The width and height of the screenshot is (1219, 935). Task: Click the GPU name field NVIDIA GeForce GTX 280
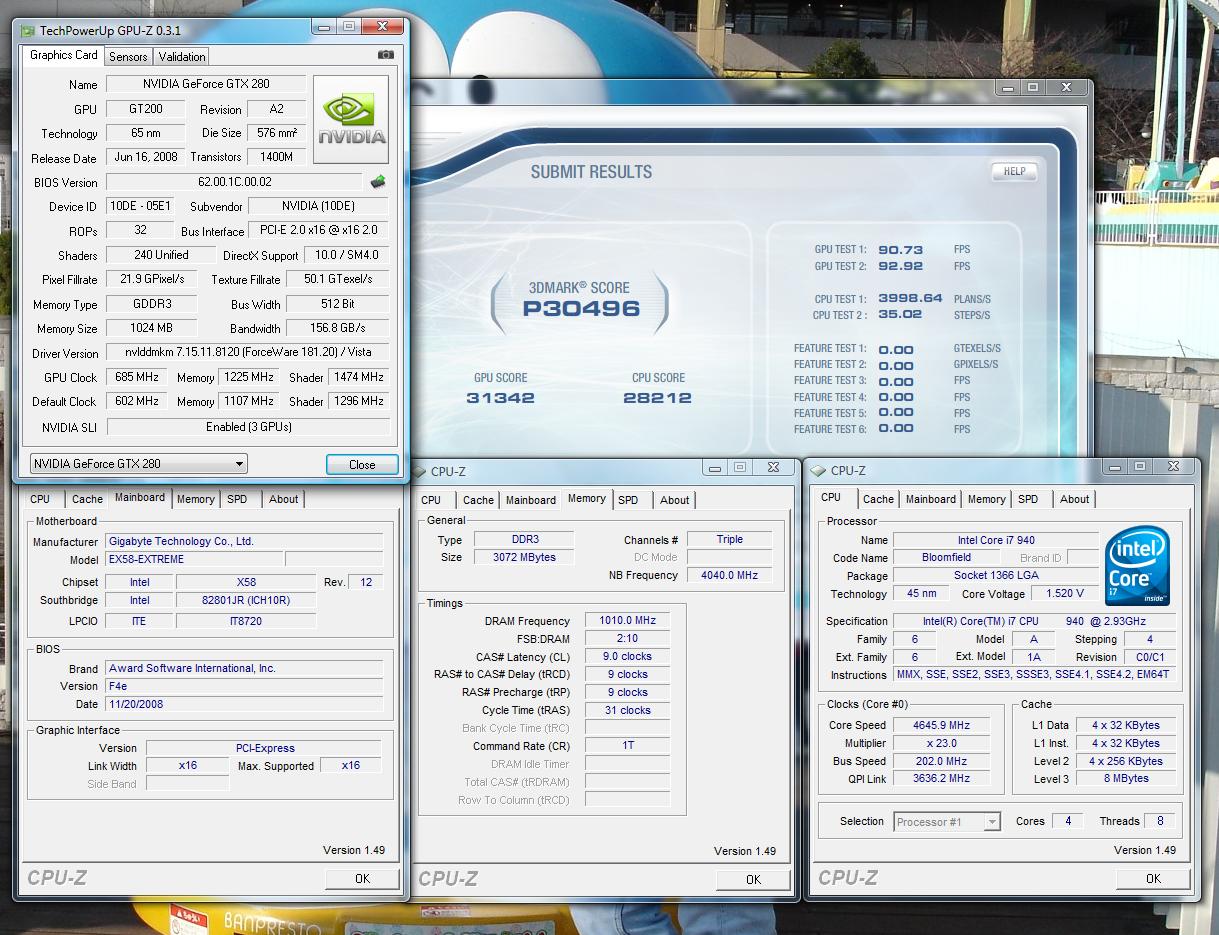coord(206,84)
